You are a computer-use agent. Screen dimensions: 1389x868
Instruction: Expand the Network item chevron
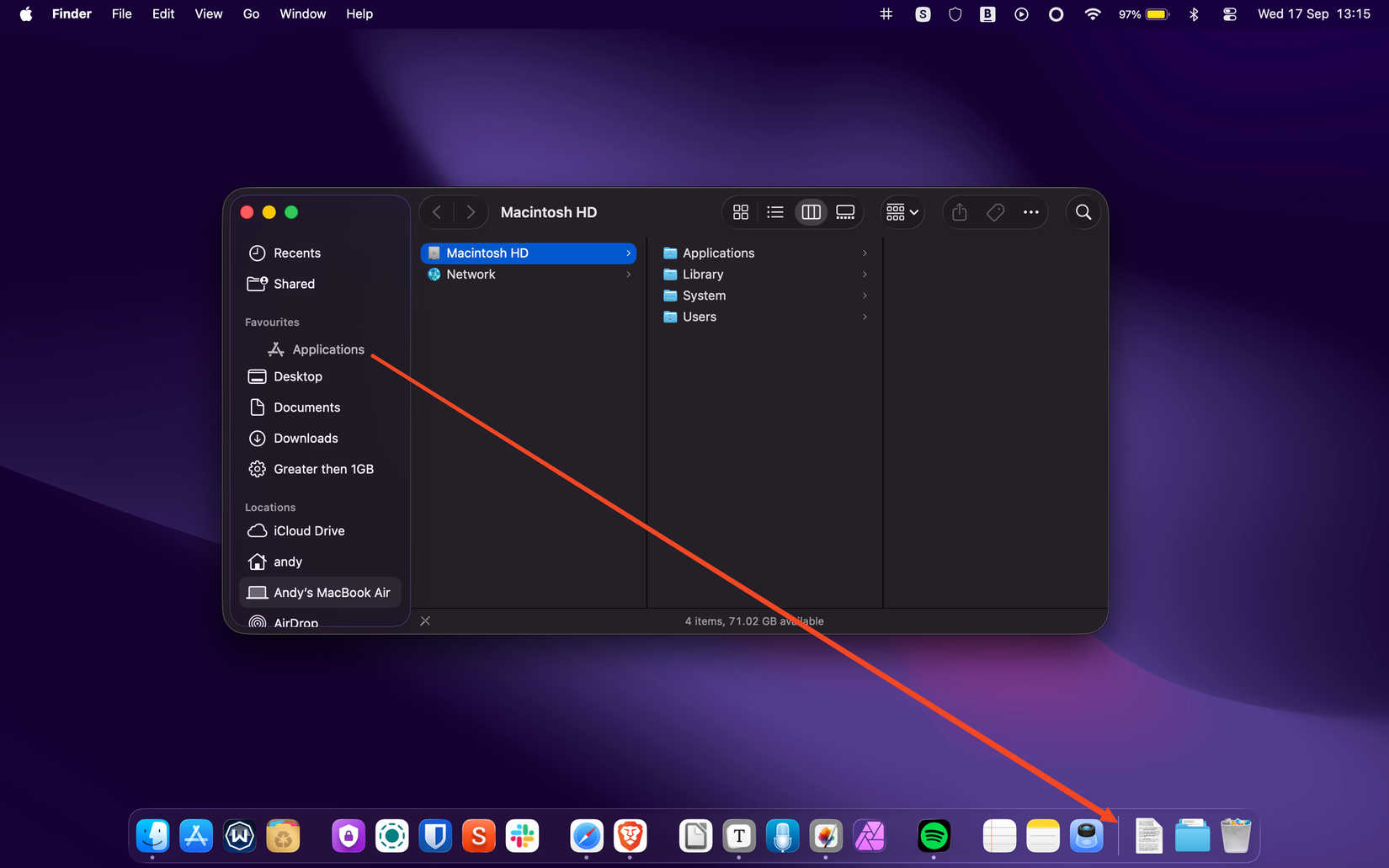628,274
